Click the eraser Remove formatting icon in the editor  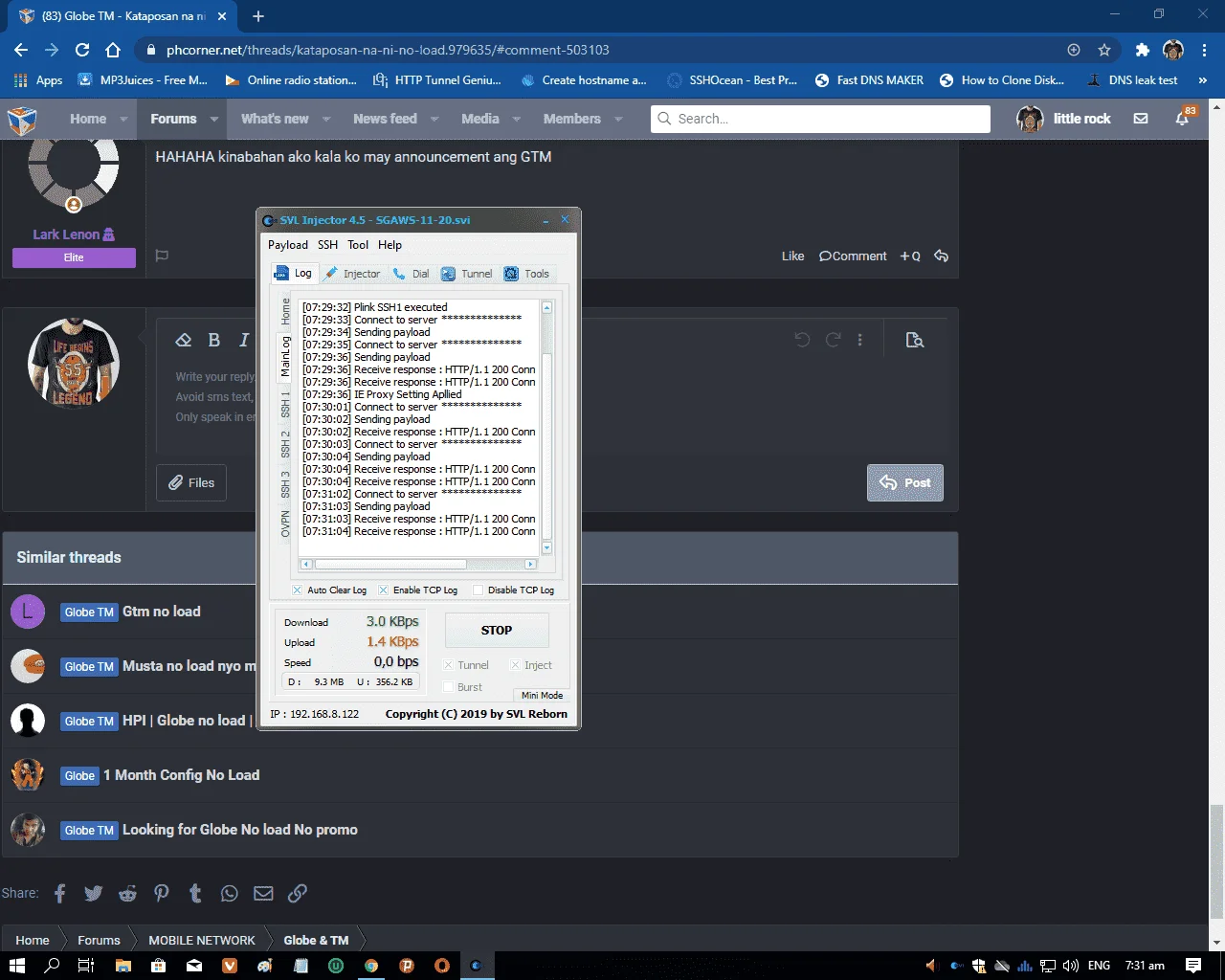184,340
